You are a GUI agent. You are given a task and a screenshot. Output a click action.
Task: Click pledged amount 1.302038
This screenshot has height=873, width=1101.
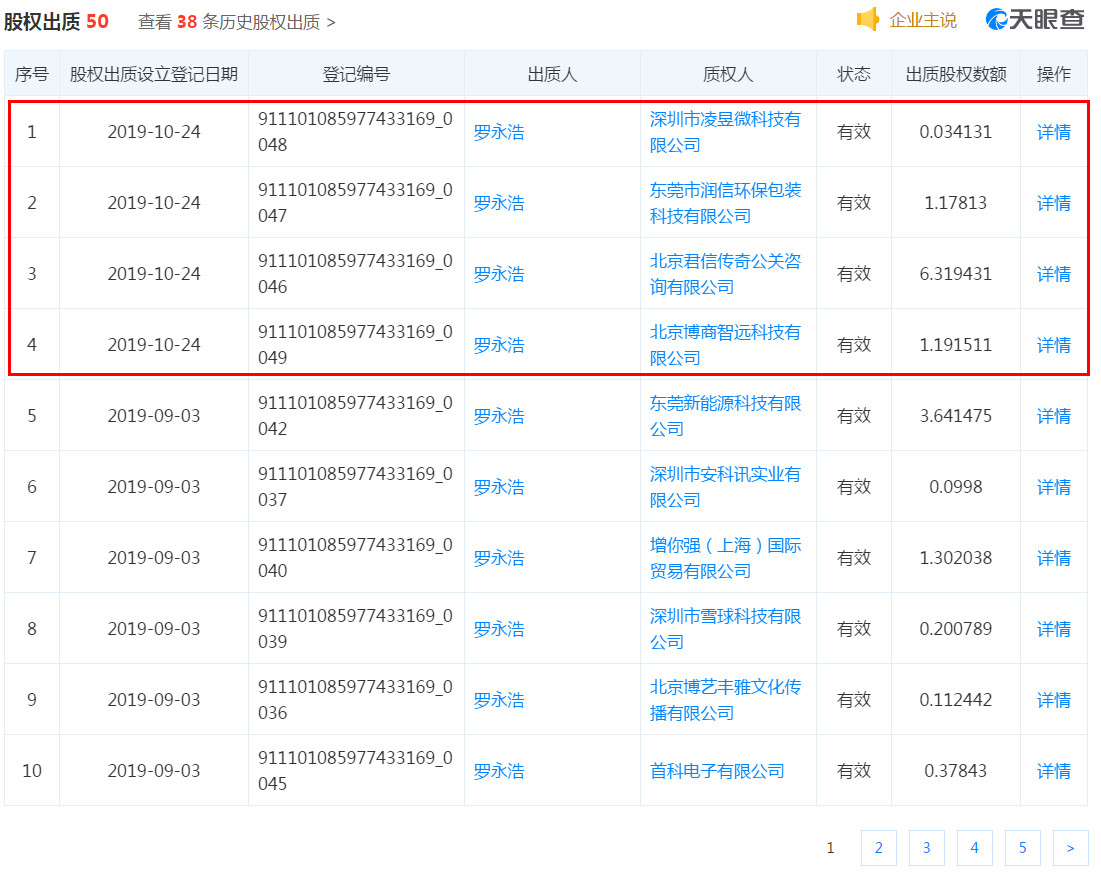coord(956,558)
